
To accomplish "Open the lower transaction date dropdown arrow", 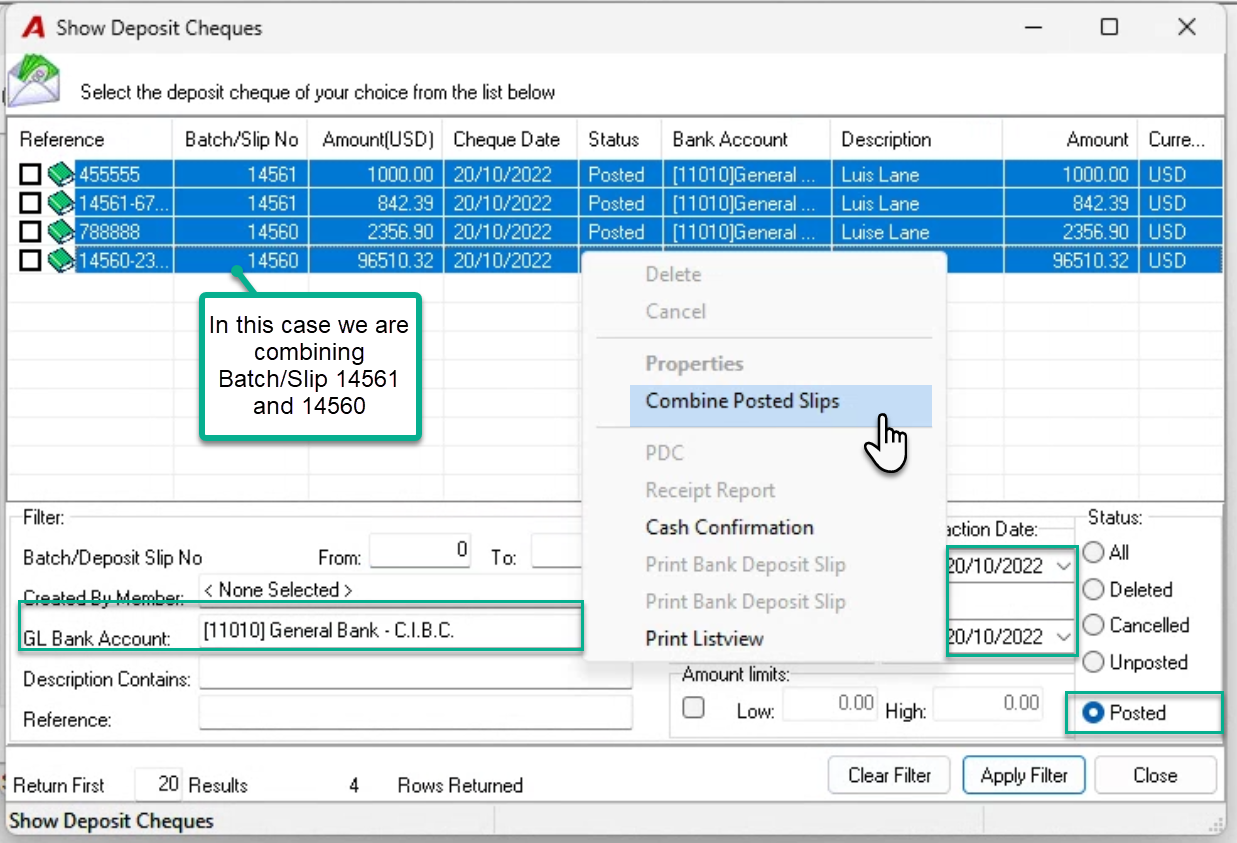I will tap(1062, 637).
